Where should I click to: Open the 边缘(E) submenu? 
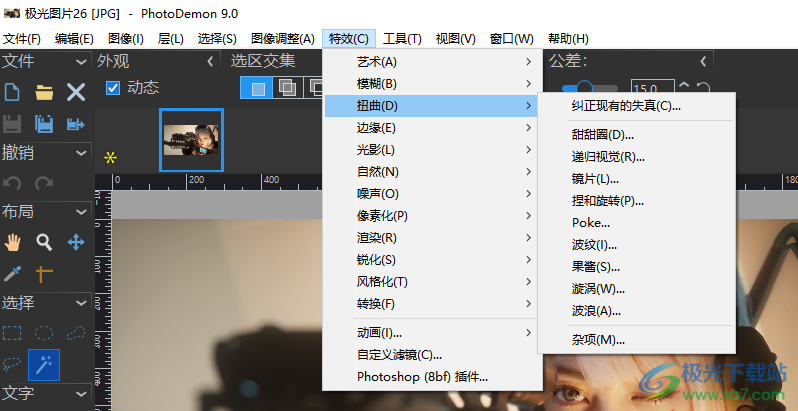point(431,128)
